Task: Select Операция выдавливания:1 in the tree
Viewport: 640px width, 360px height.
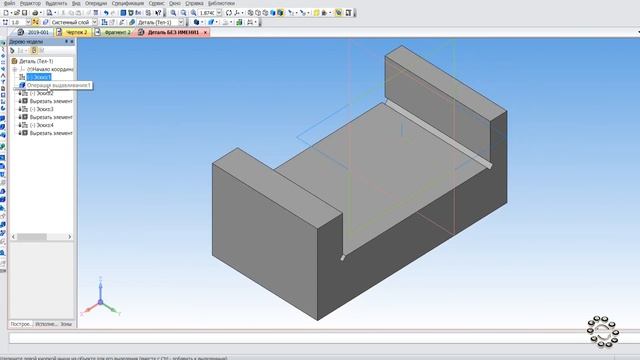Action: point(58,85)
